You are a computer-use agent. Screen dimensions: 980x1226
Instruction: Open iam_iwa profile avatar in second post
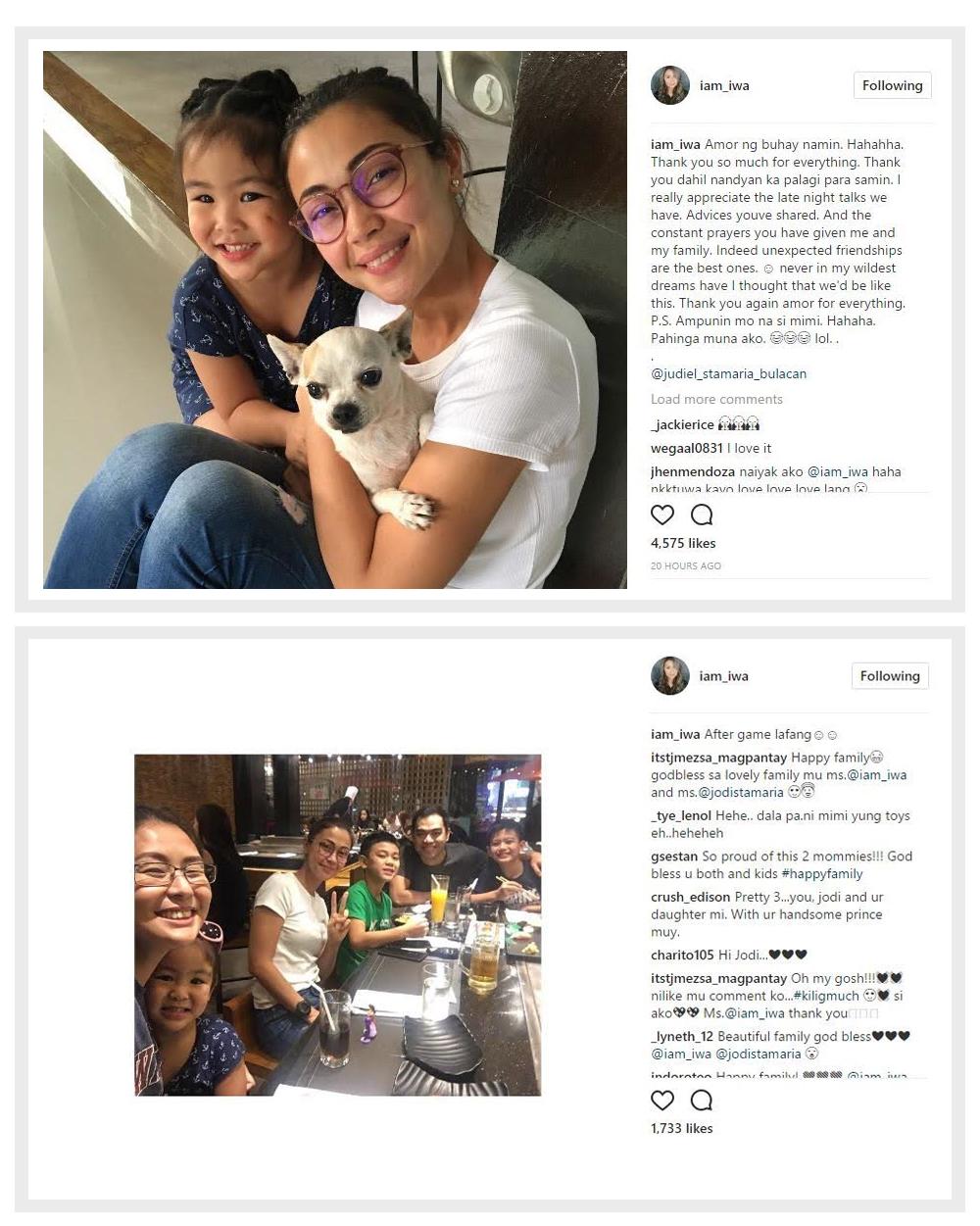point(670,675)
